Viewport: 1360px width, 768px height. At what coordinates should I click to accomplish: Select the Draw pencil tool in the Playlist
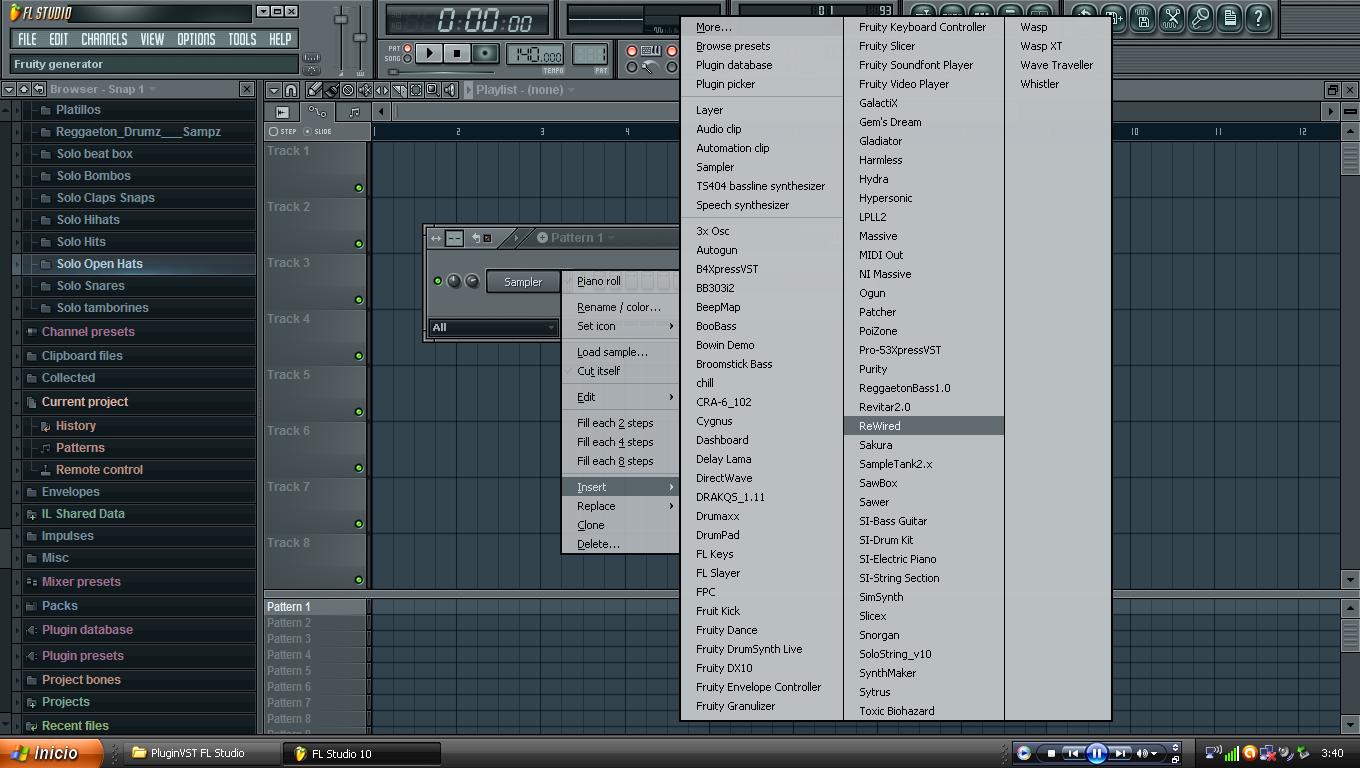point(314,90)
